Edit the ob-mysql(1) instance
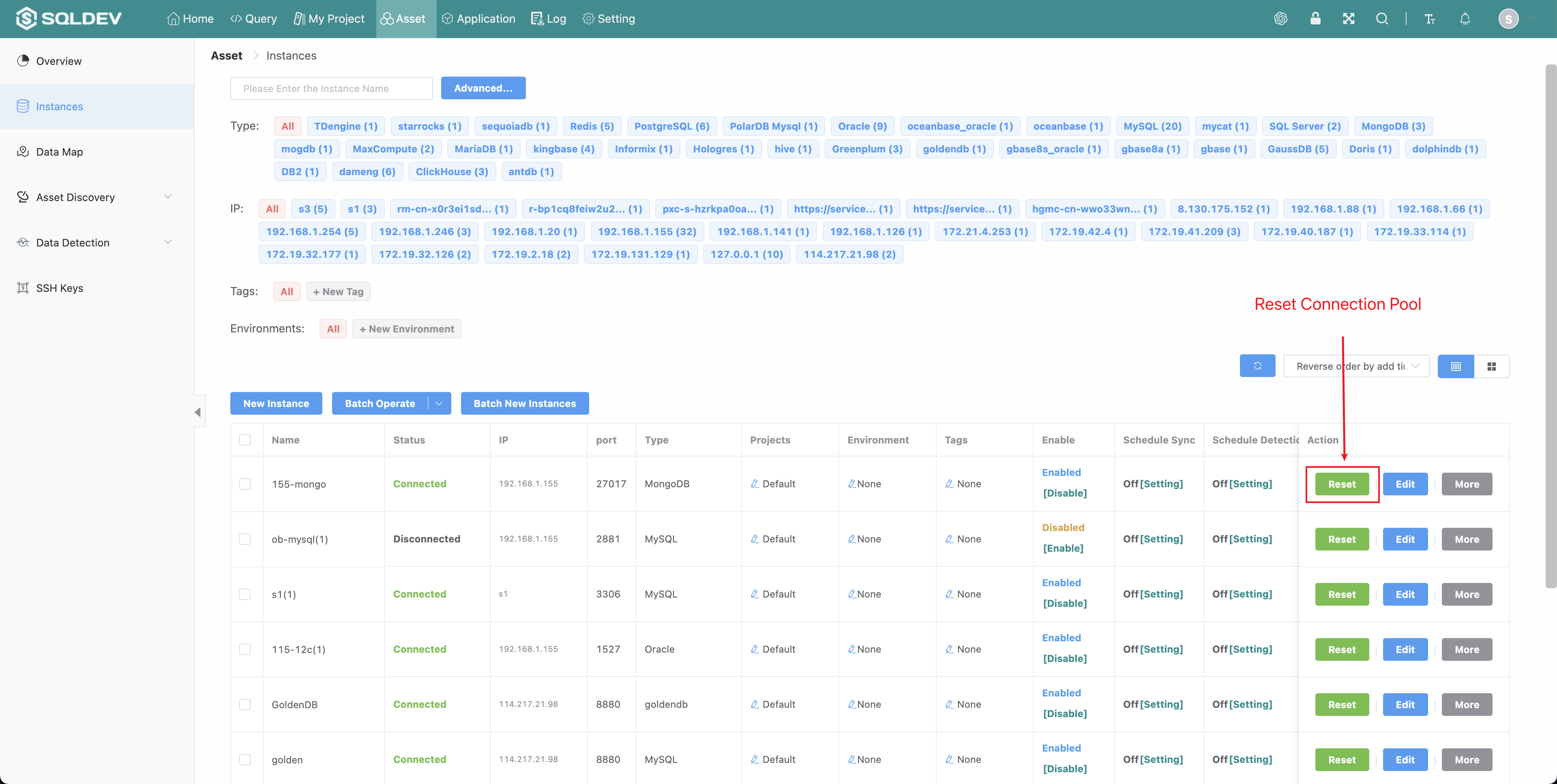 click(1405, 539)
